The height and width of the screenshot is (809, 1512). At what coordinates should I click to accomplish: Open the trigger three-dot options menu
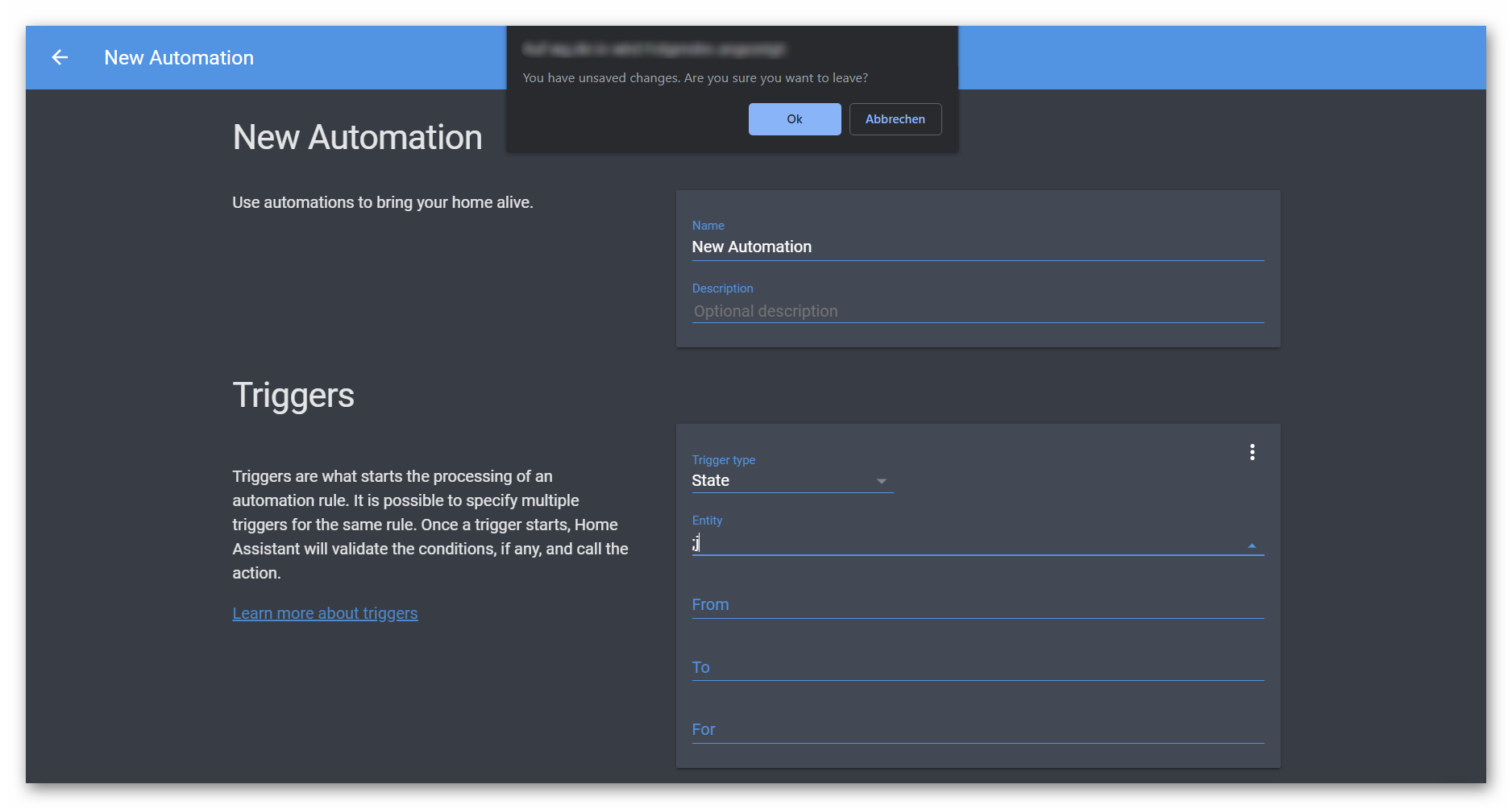[x=1252, y=452]
